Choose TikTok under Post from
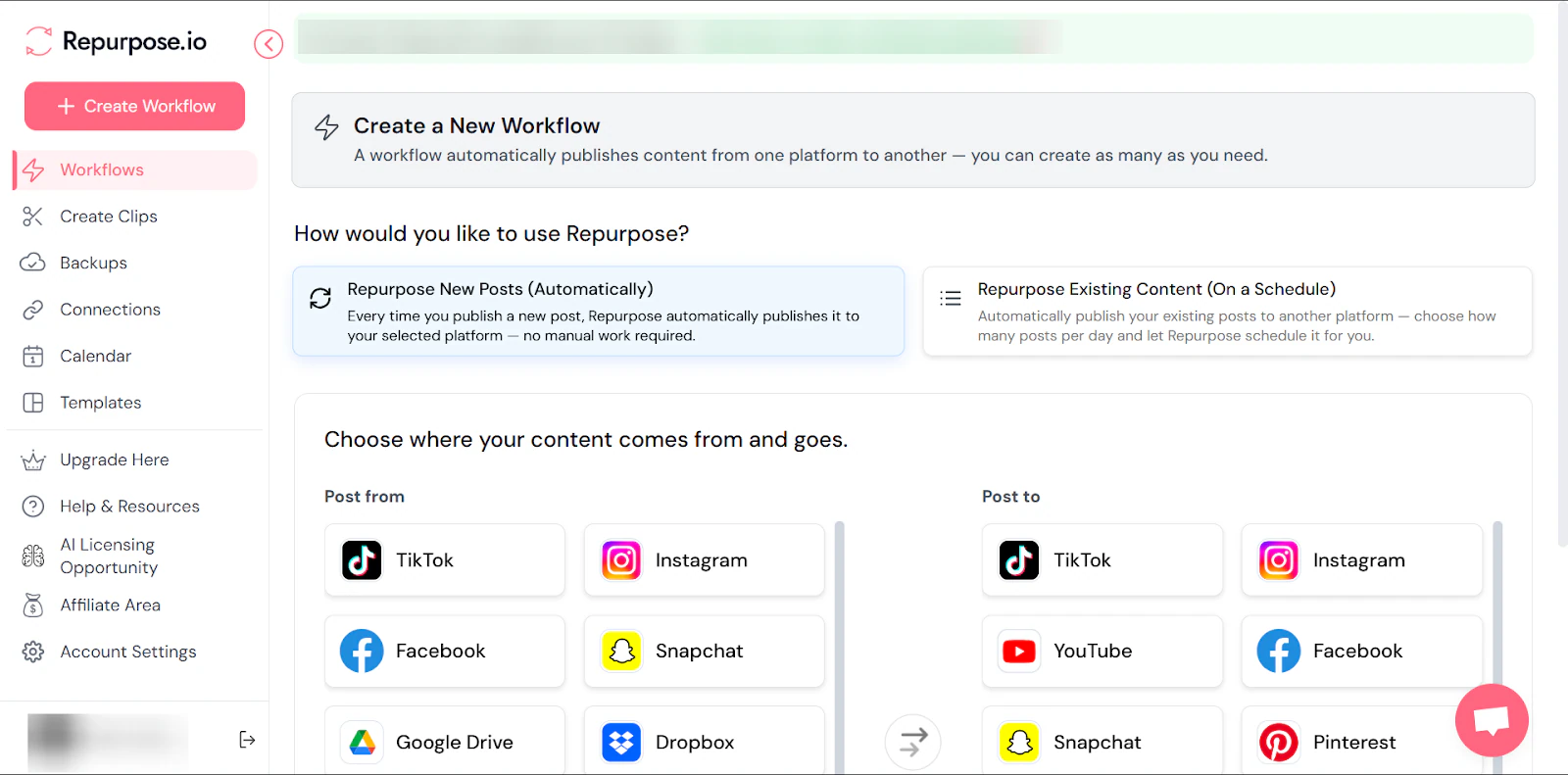Image resolution: width=1568 pixels, height=775 pixels. click(445, 559)
